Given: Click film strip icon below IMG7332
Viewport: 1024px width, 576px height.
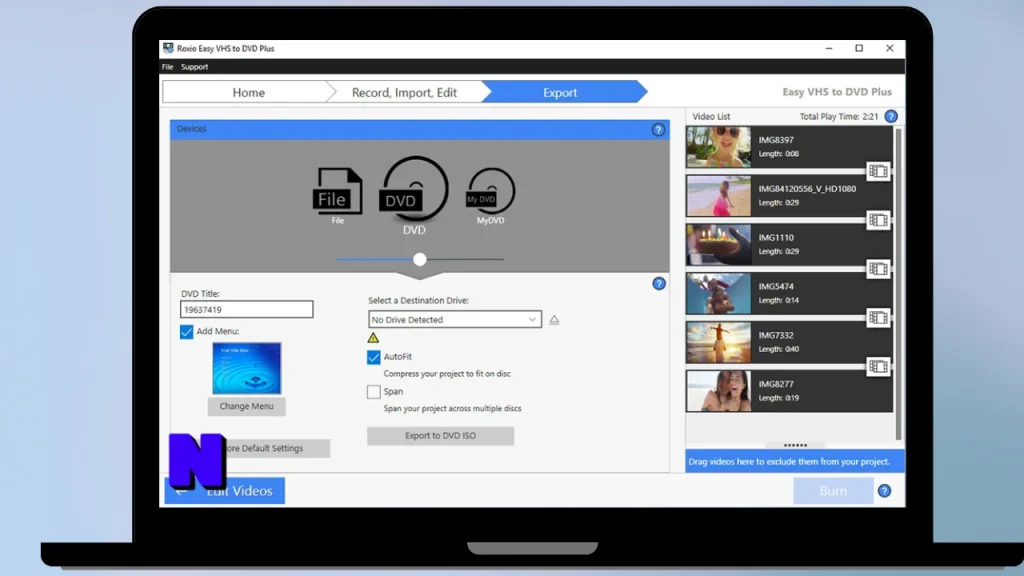Looking at the screenshot, I should pyautogui.click(x=878, y=366).
